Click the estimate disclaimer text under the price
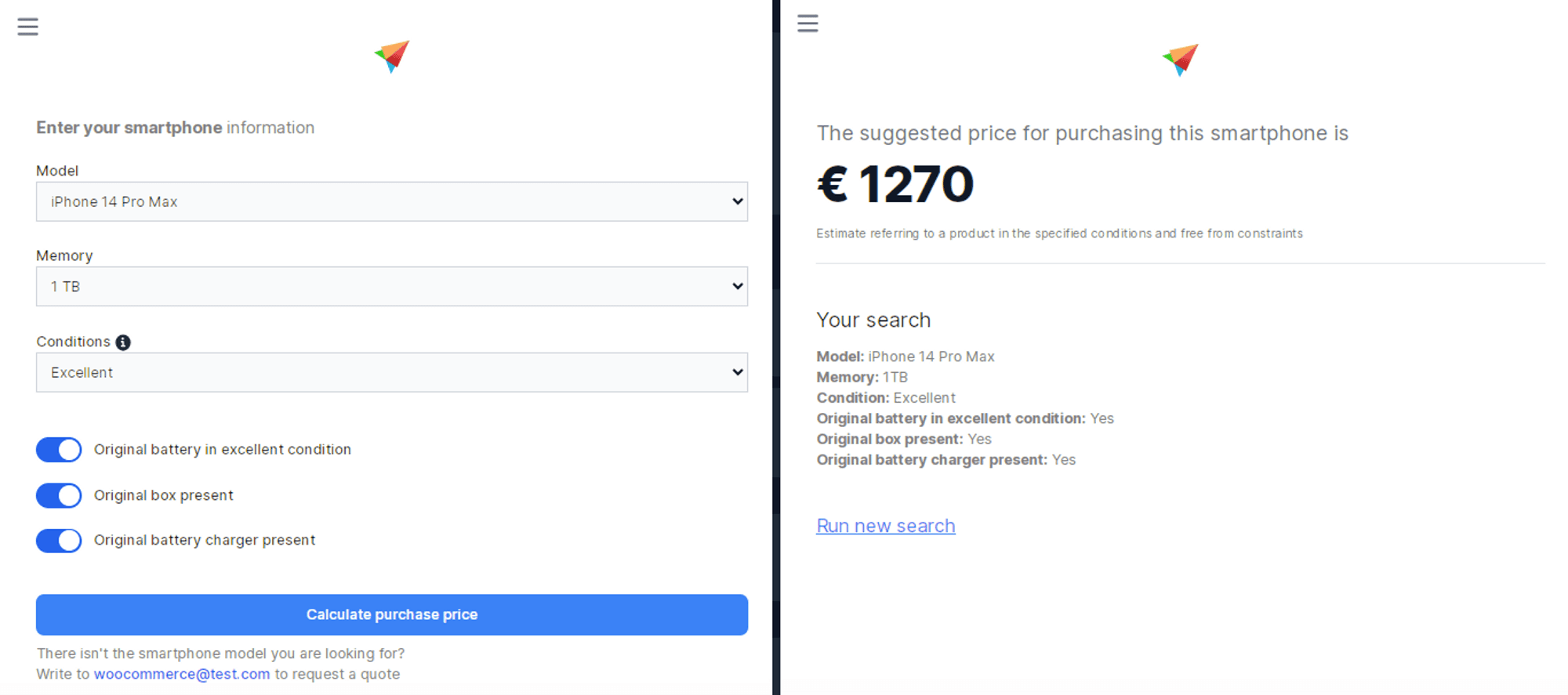 point(1059,233)
